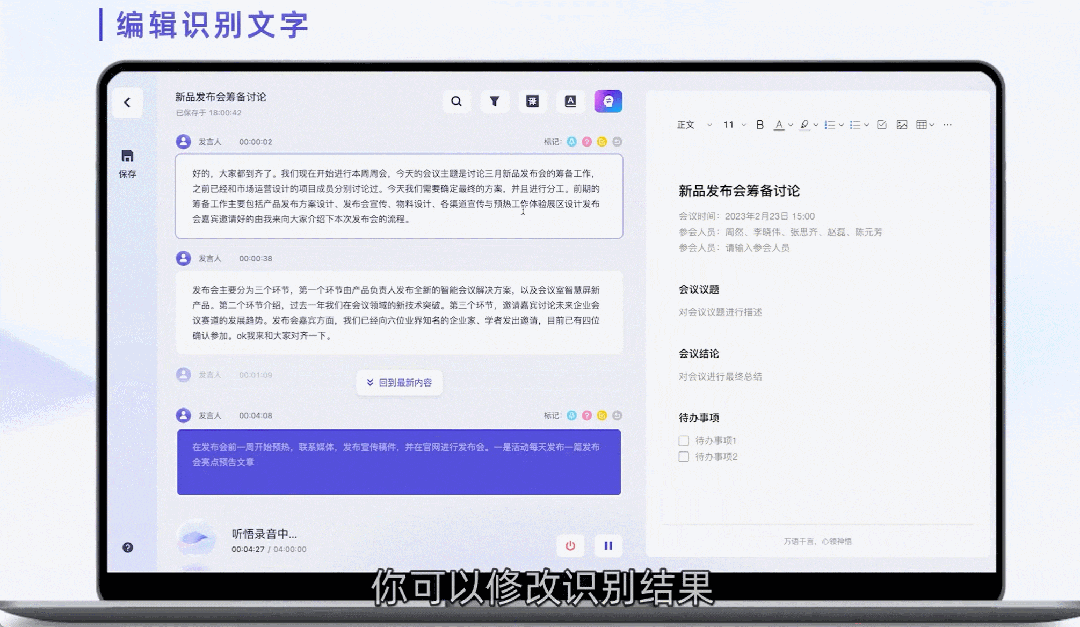Click the 听悟 recording waveform thumbnail
Viewport: 1080px width, 627px height.
pos(196,538)
